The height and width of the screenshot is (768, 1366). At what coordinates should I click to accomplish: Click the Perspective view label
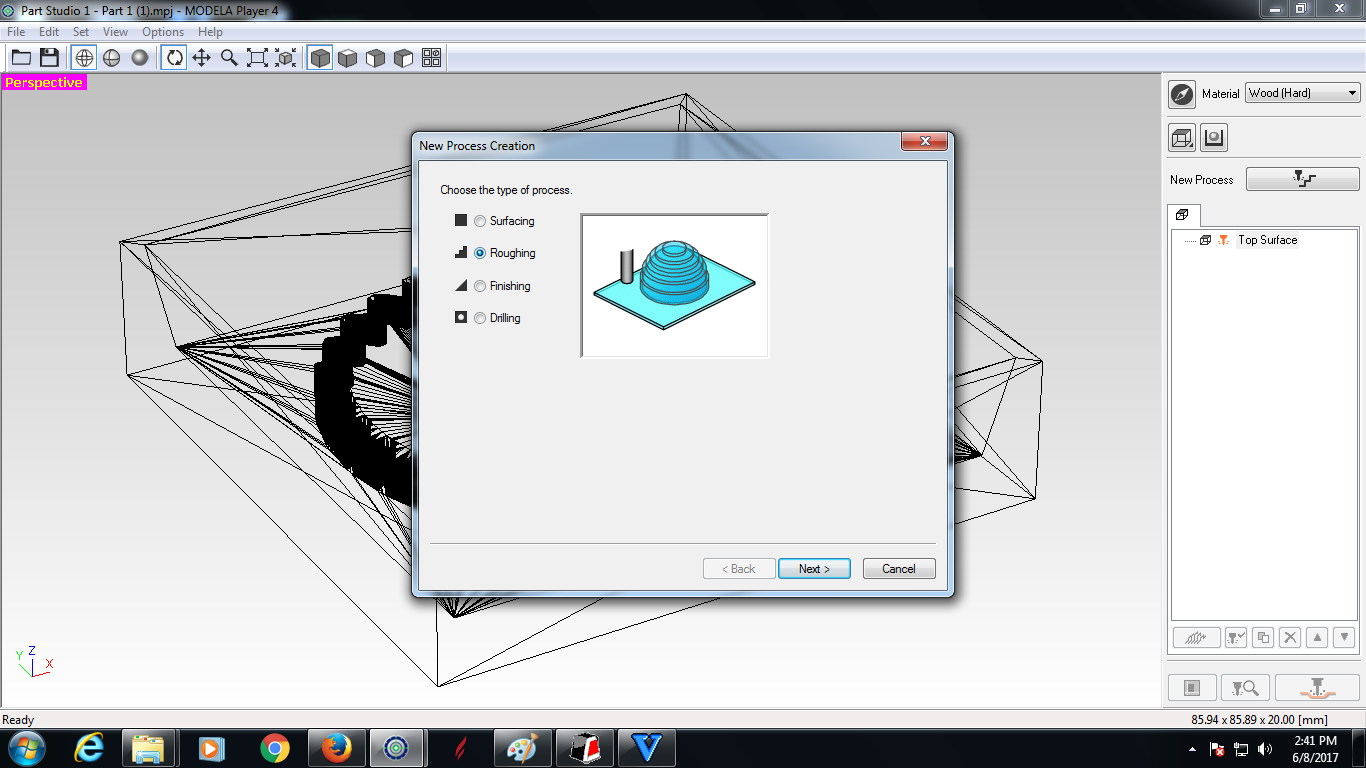pos(44,82)
